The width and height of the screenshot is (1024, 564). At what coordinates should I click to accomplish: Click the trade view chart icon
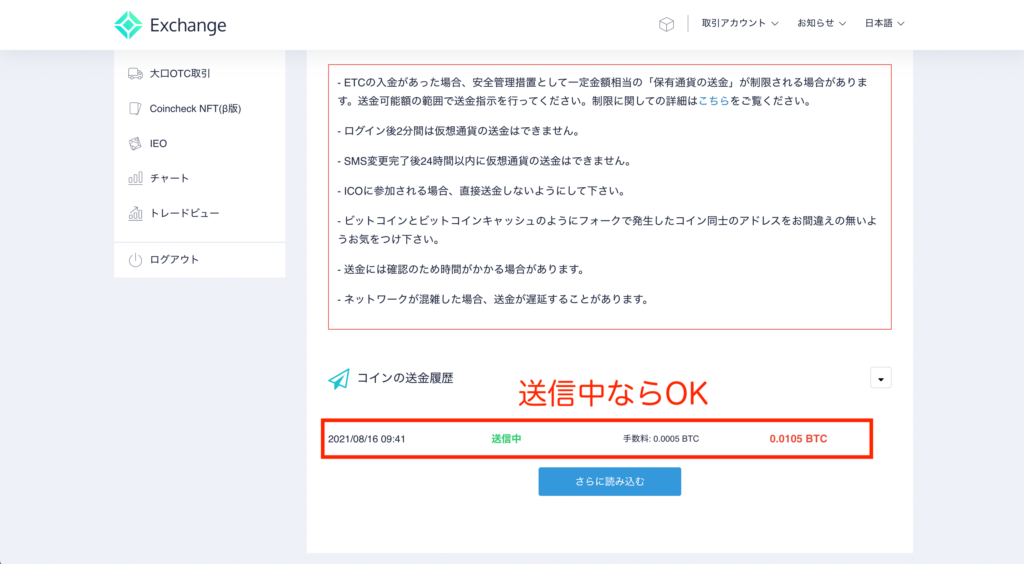(x=135, y=213)
